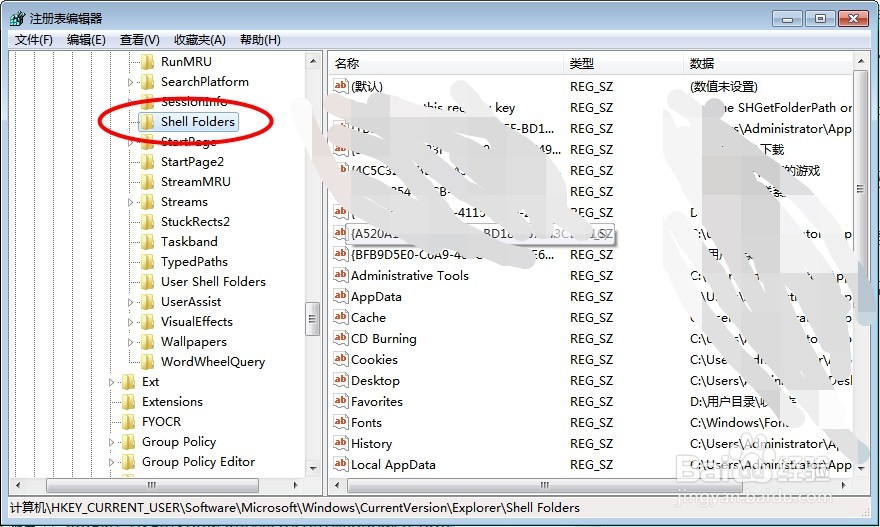Expand the Wallpapers tree node
This screenshot has height=527, width=880.
click(x=130, y=342)
